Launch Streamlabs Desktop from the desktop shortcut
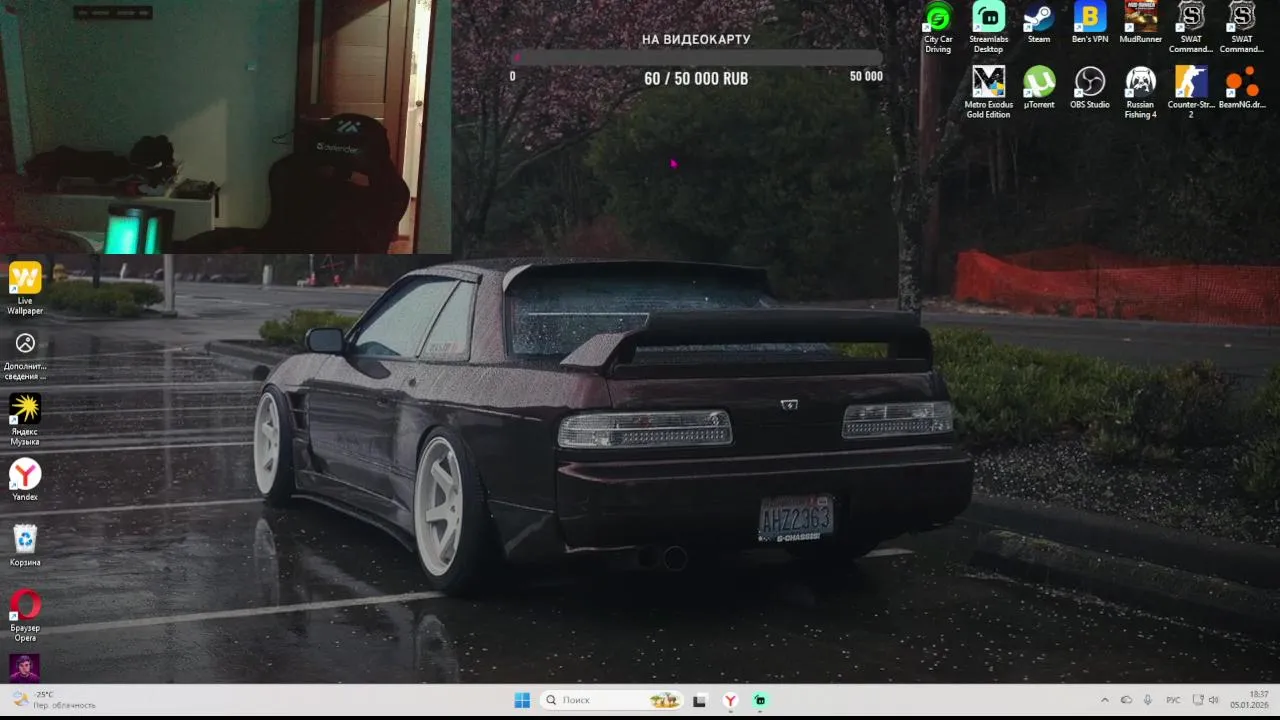 [988, 28]
